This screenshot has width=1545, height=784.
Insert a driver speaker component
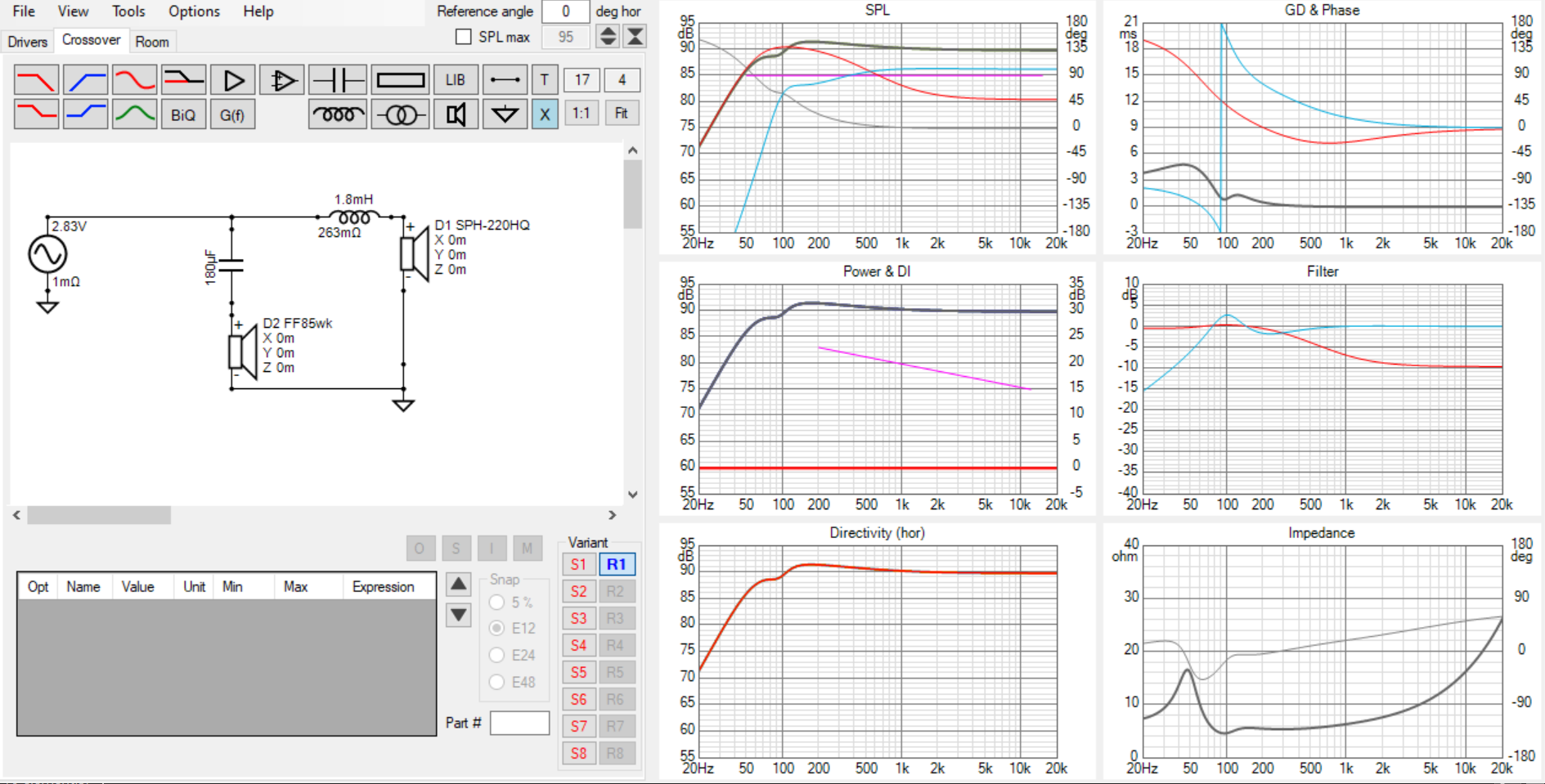[456, 114]
